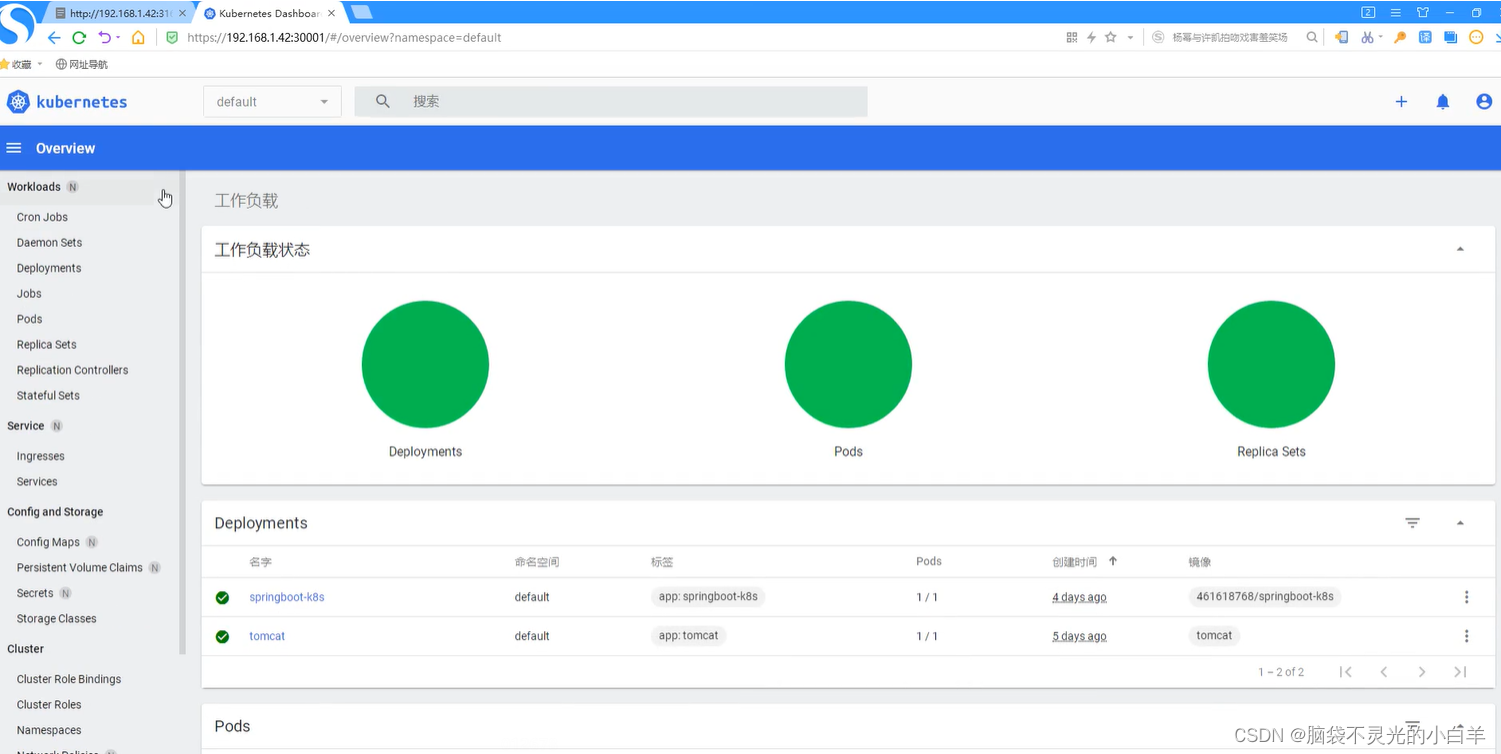Reload the page with refresh icon
1501x754 pixels.
[x=79, y=37]
